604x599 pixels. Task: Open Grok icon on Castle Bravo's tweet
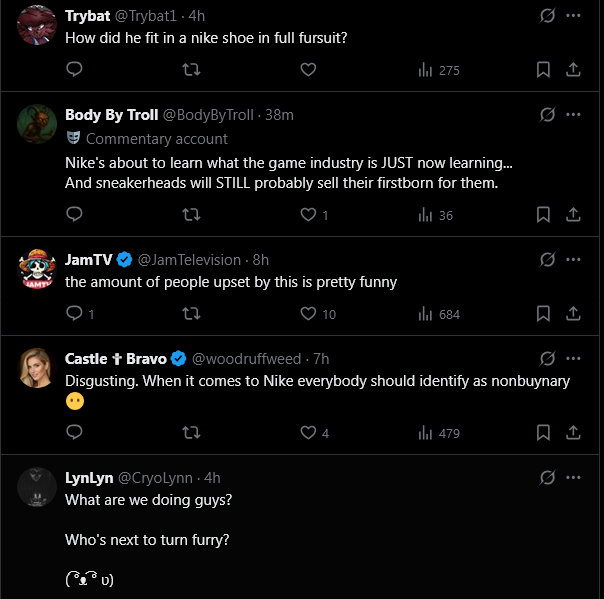click(547, 358)
